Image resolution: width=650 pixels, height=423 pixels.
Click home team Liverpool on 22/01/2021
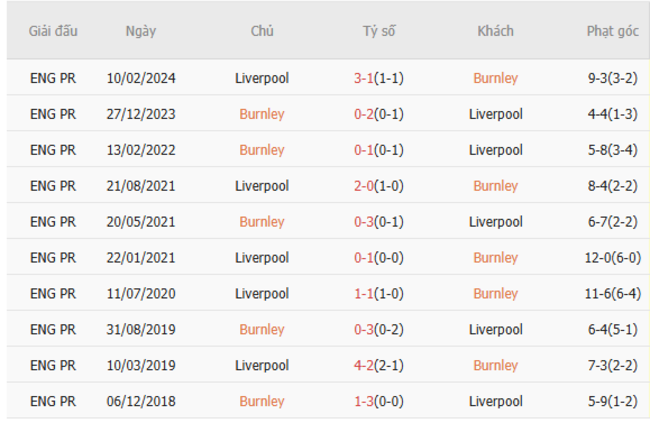(262, 258)
